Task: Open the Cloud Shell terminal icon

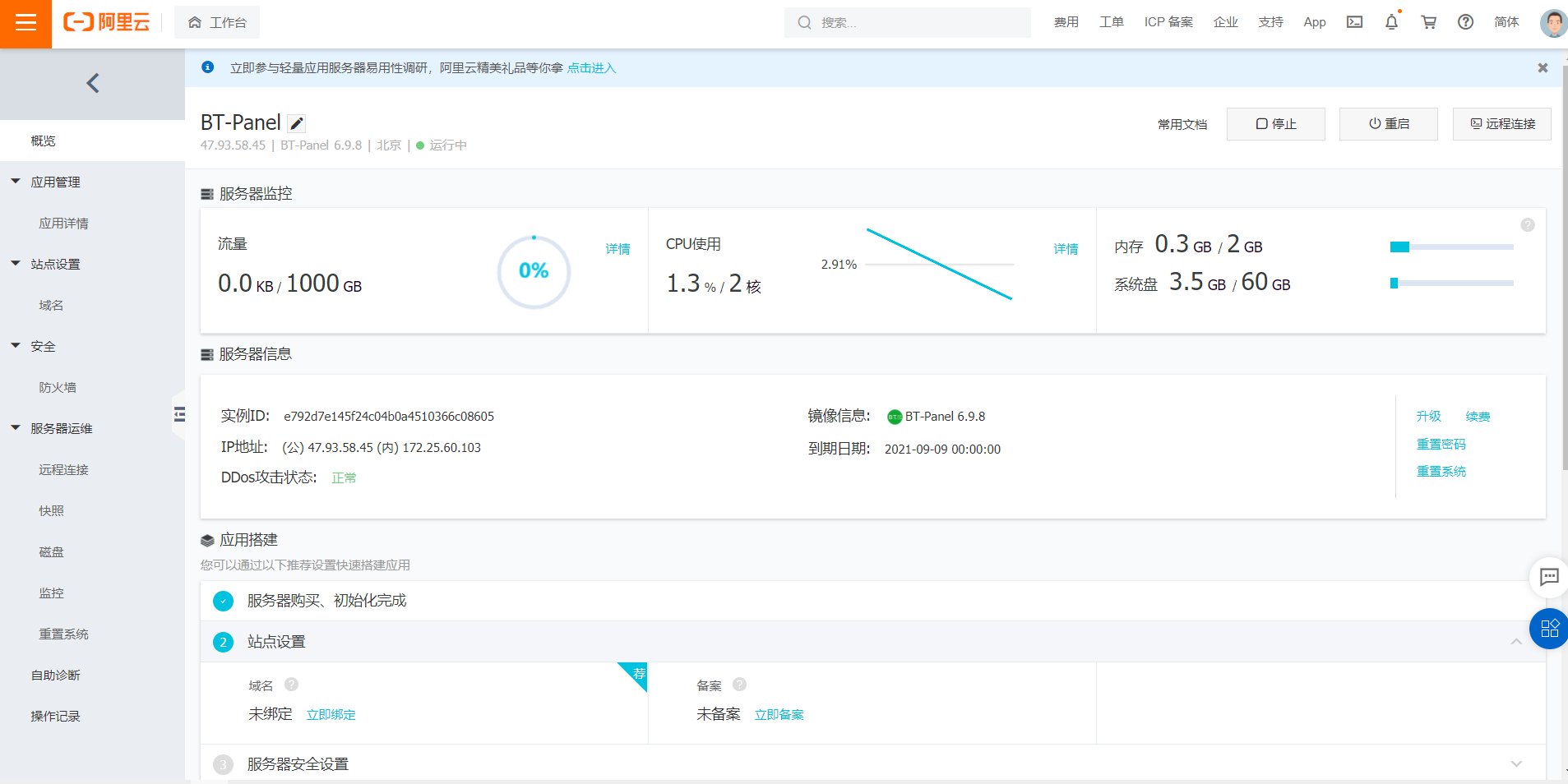Action: click(x=1354, y=22)
